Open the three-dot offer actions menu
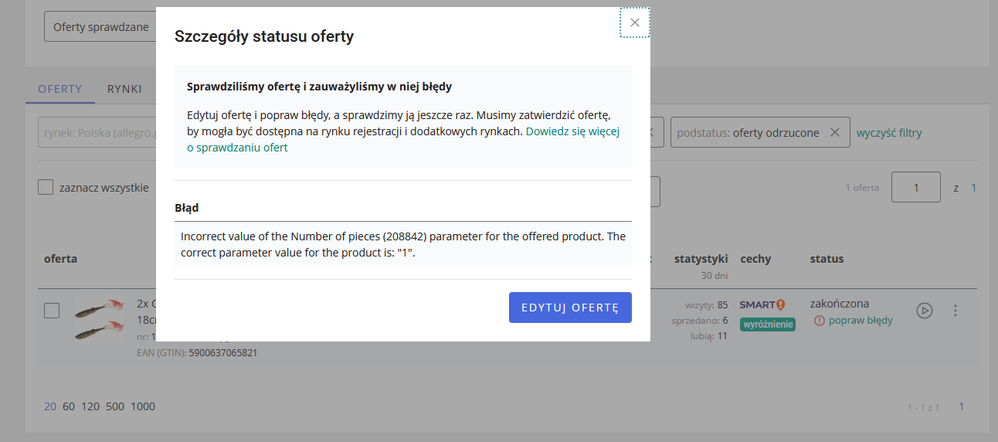 [955, 310]
